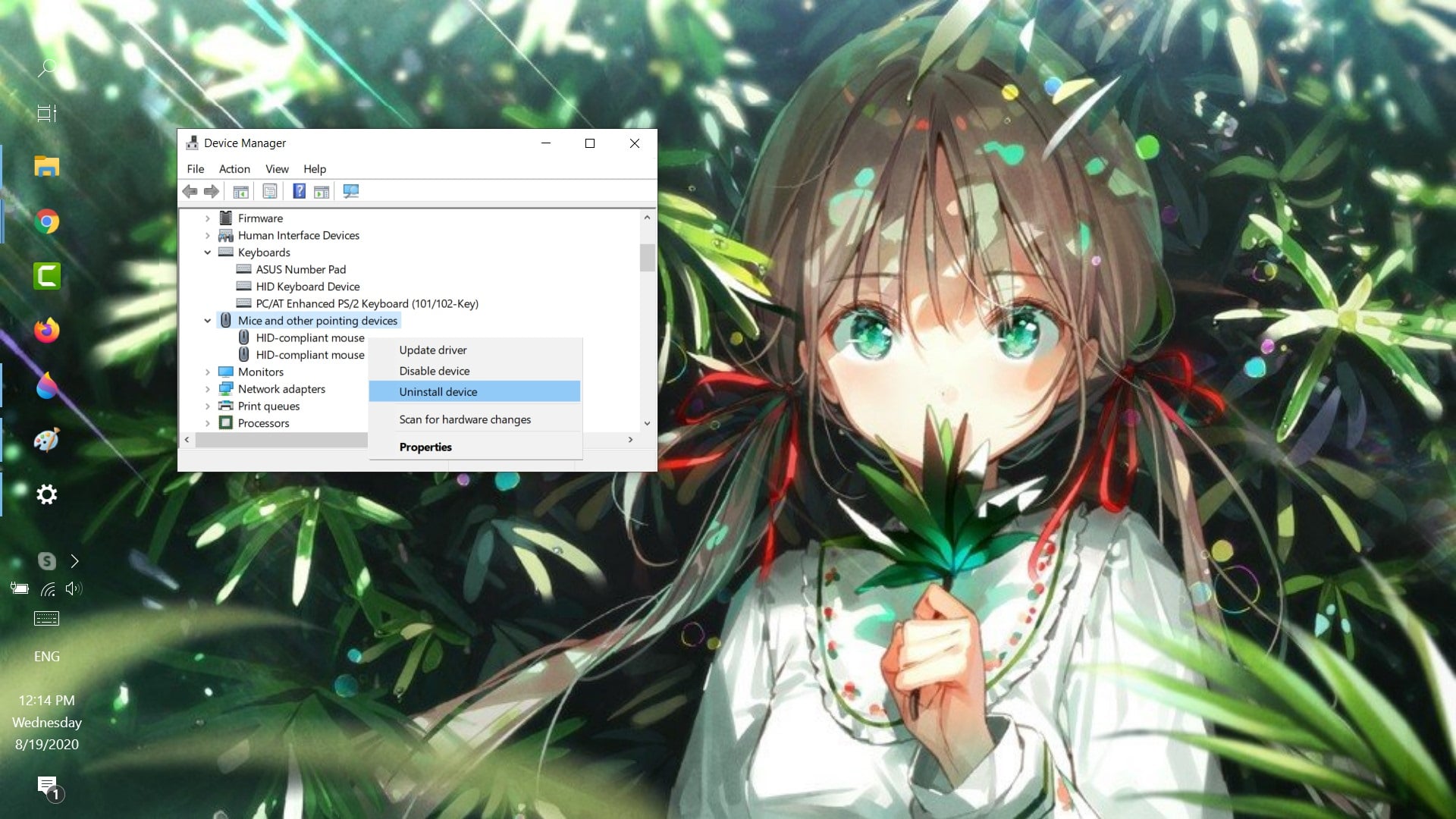
Task: Click the scroll-up arrow of device list
Action: [x=647, y=218]
